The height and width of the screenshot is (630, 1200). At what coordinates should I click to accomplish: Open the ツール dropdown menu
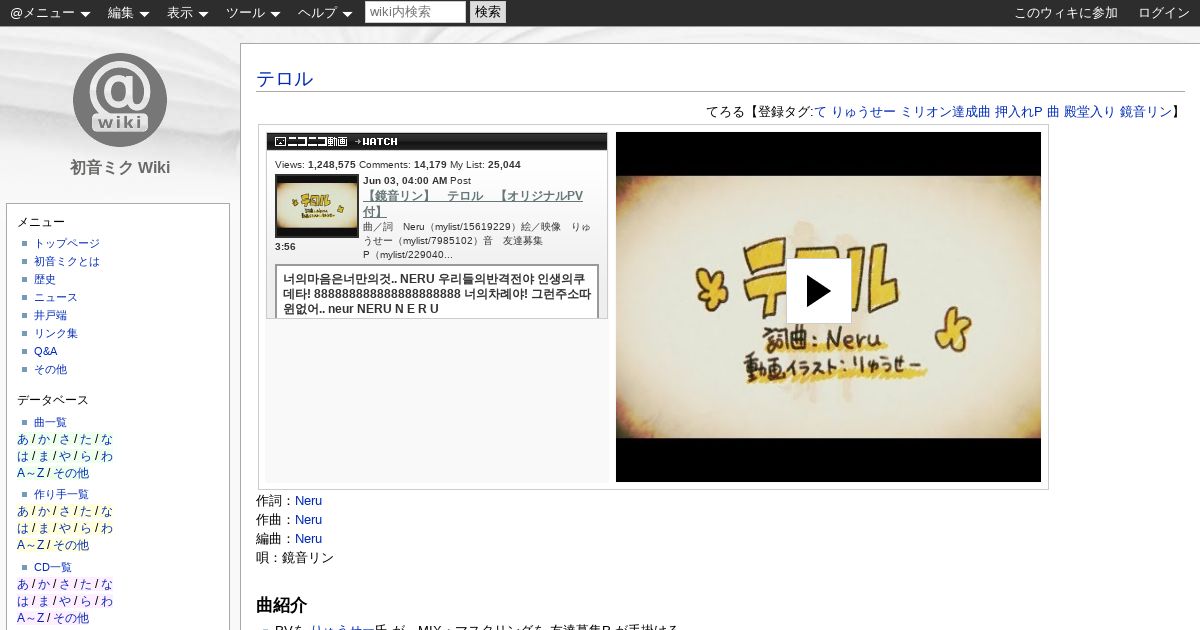[x=253, y=13]
